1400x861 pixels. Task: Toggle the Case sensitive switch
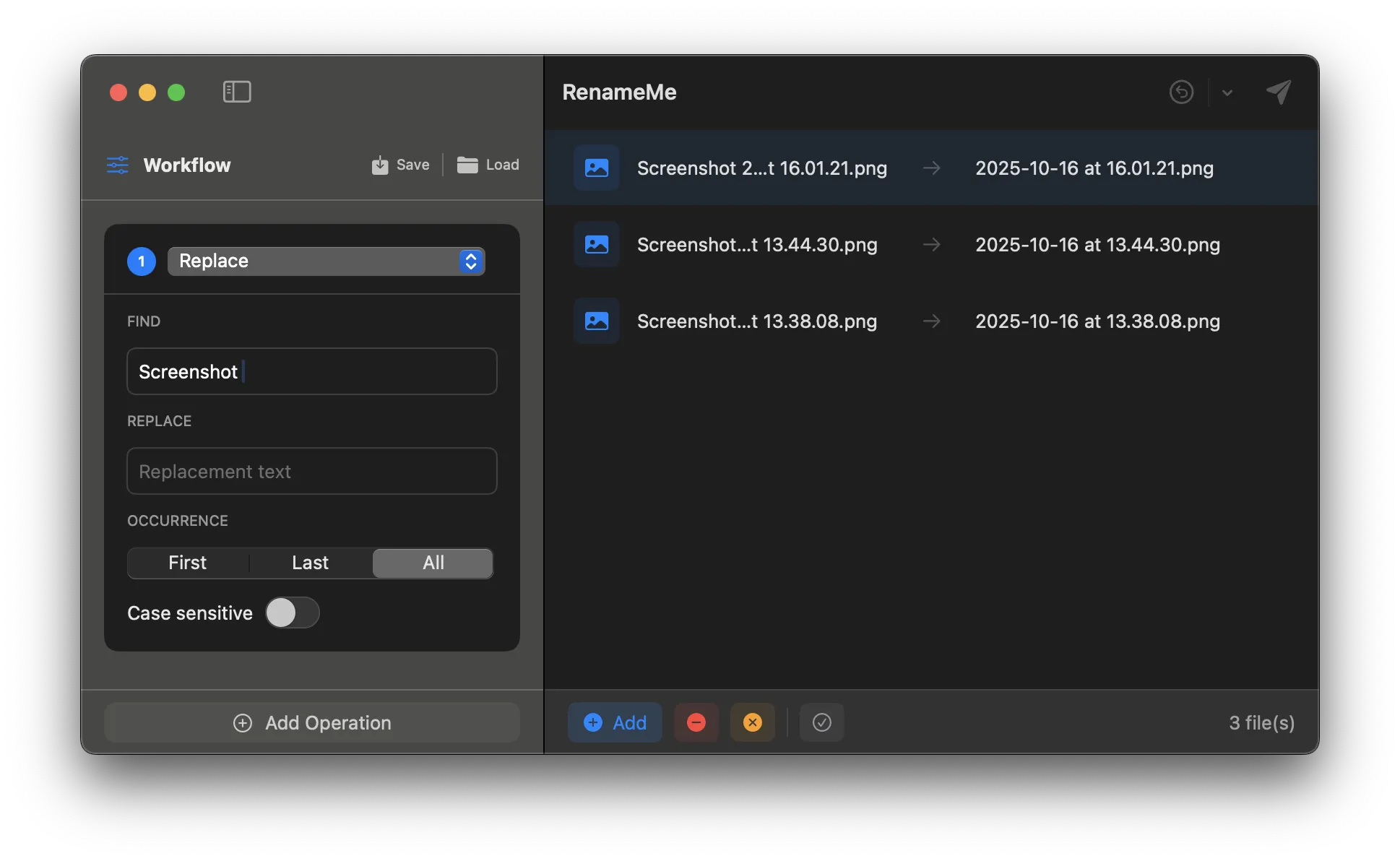coord(292,613)
